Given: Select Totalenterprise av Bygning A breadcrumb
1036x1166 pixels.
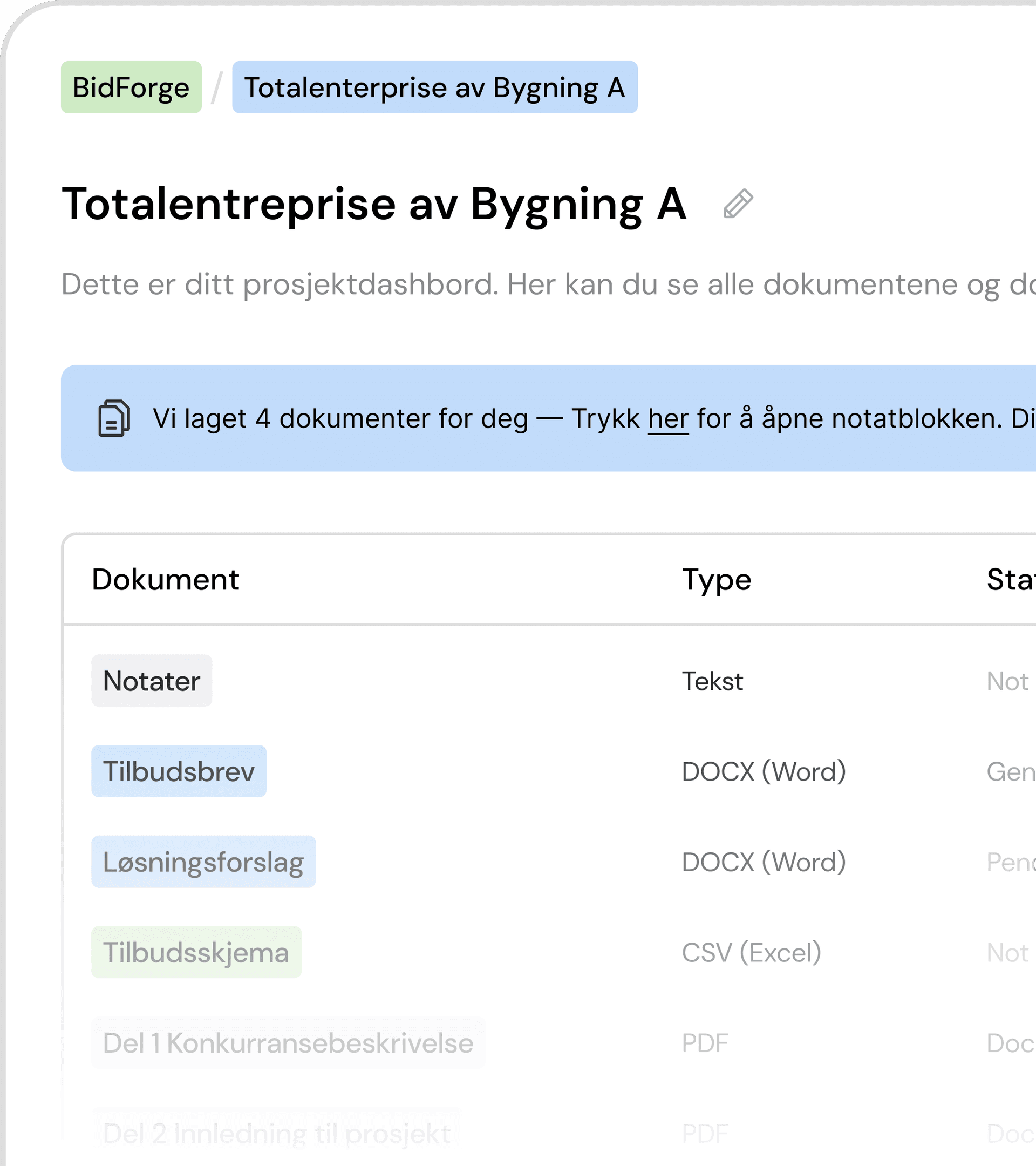Looking at the screenshot, I should click(434, 87).
